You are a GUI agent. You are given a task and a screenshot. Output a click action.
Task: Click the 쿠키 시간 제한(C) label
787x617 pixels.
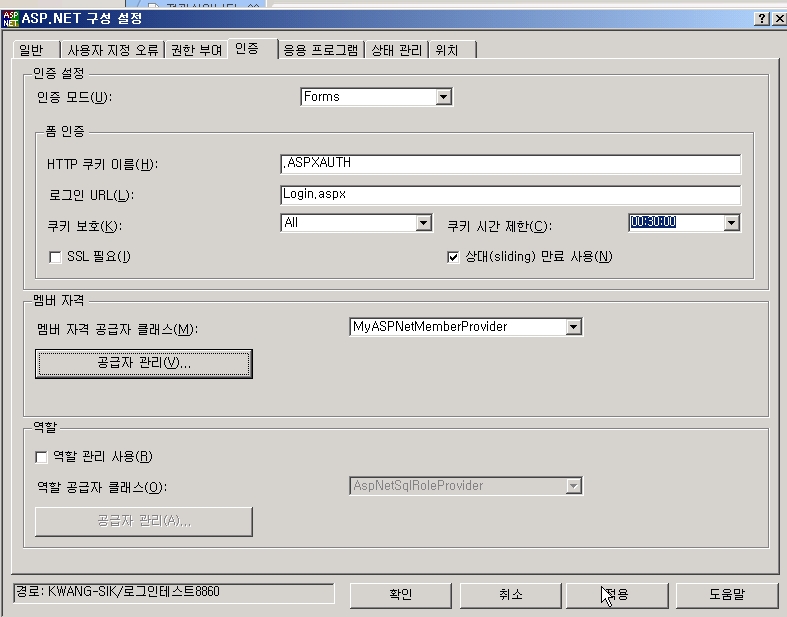(499, 226)
